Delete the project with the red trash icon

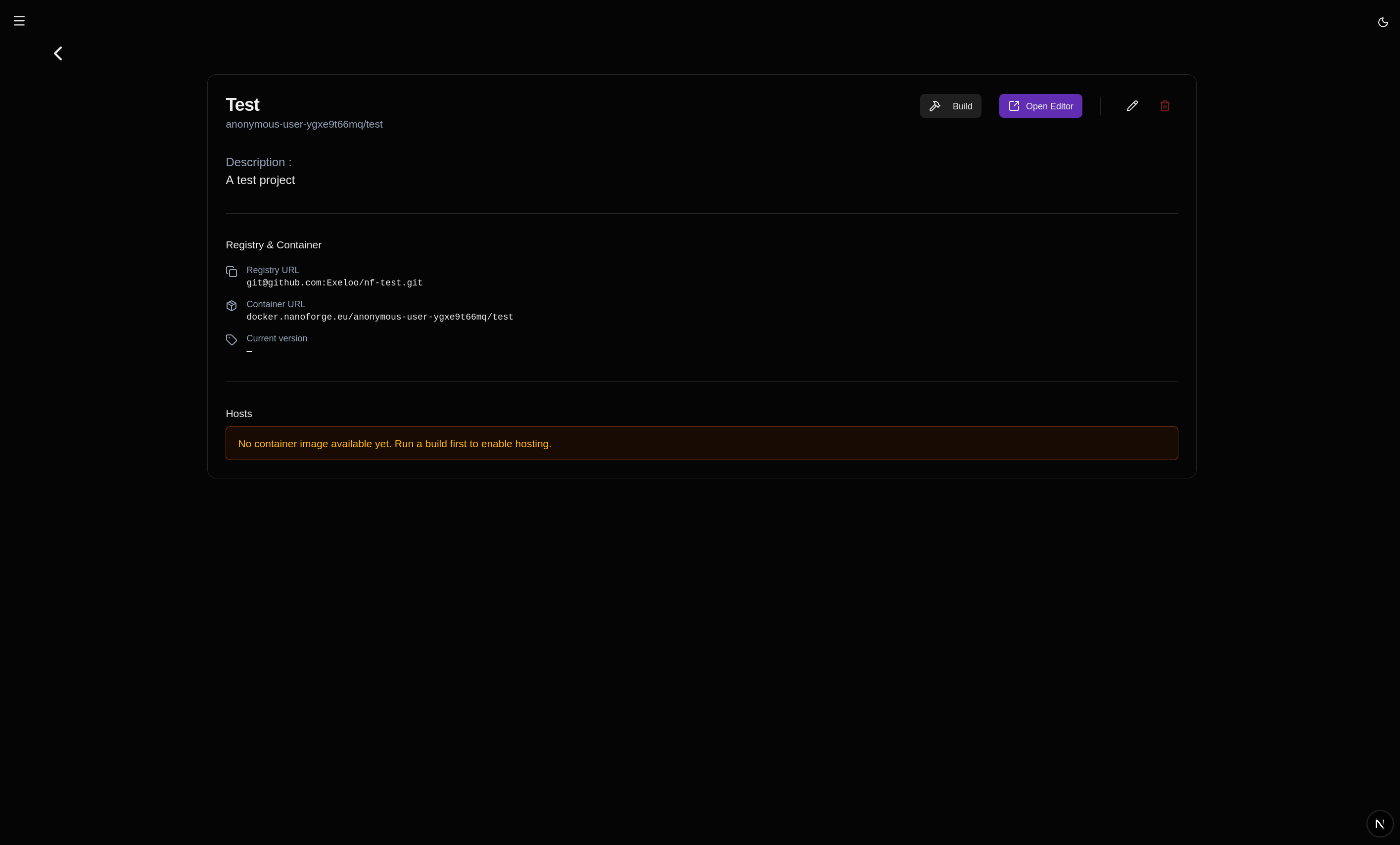[1165, 106]
